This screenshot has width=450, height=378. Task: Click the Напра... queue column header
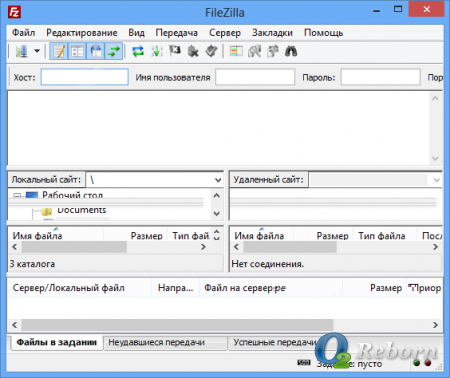click(176, 288)
